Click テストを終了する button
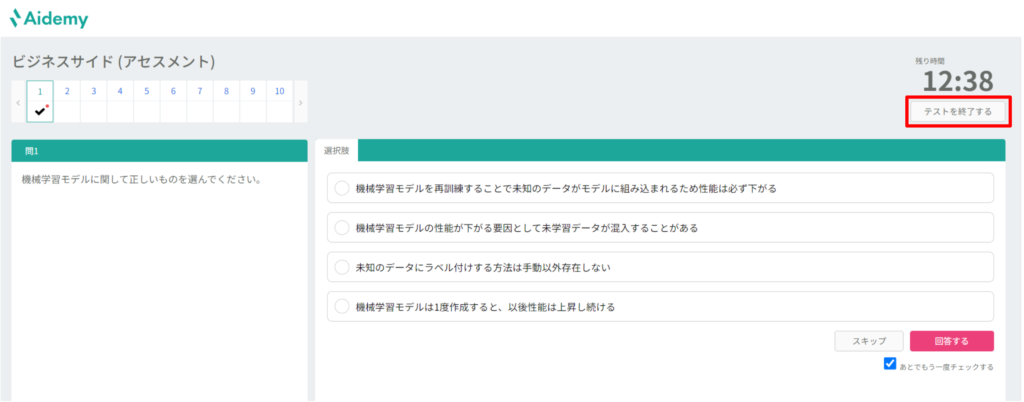Viewport: 1024px width, 402px height. [x=957, y=112]
